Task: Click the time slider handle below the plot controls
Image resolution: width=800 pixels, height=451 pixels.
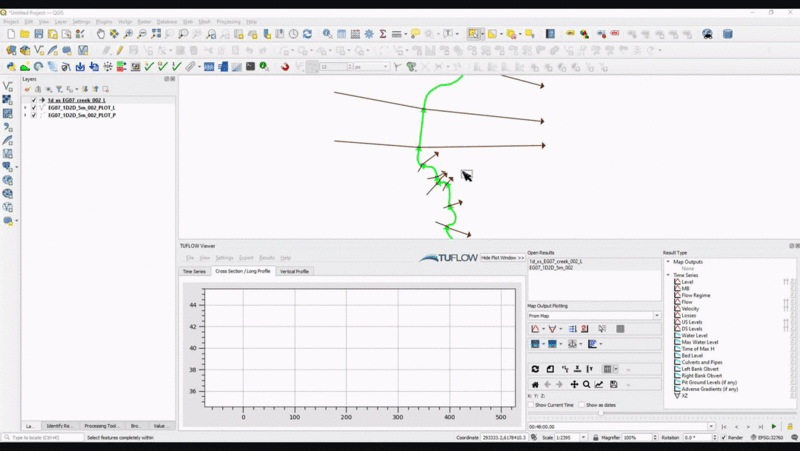Action: point(600,413)
